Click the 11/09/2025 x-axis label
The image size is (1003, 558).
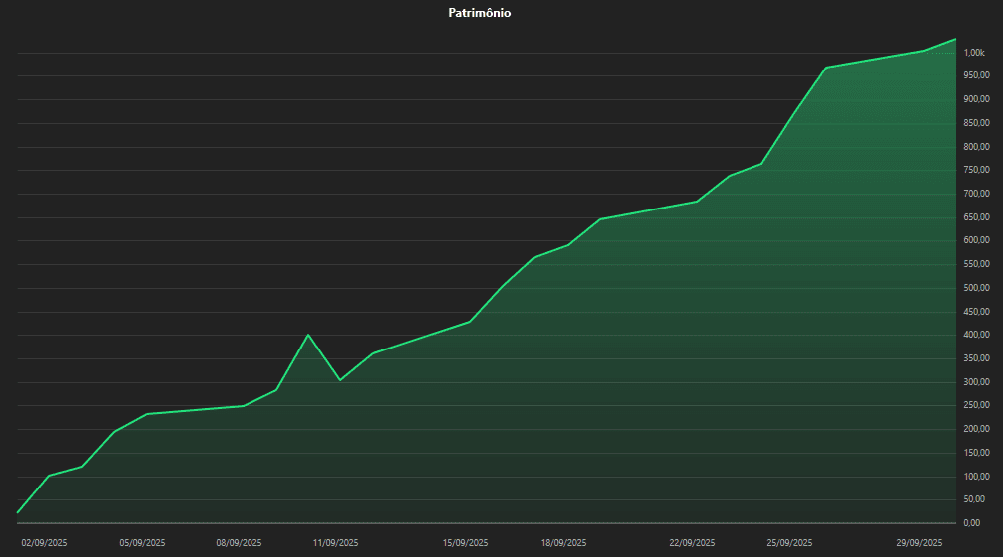336,543
